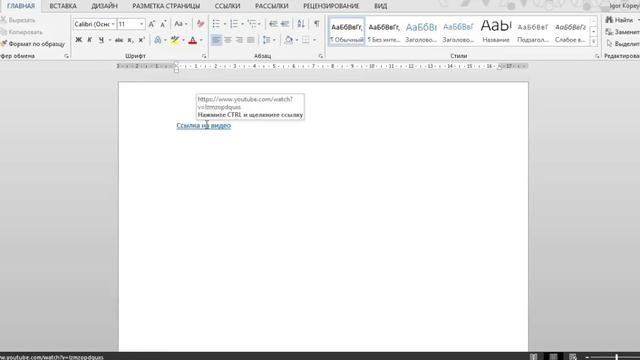Image resolution: width=640 pixels, height=360 pixels.
Task: Open the РАЗМЕТКА СТРАНИЦЫ tab
Action: coord(166,6)
